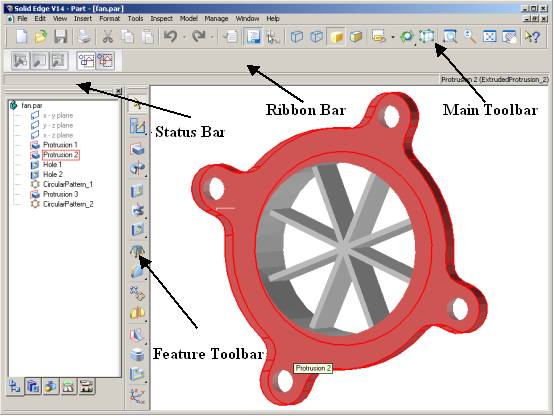Fit the model to the window
The image size is (554, 416).
click(x=490, y=36)
